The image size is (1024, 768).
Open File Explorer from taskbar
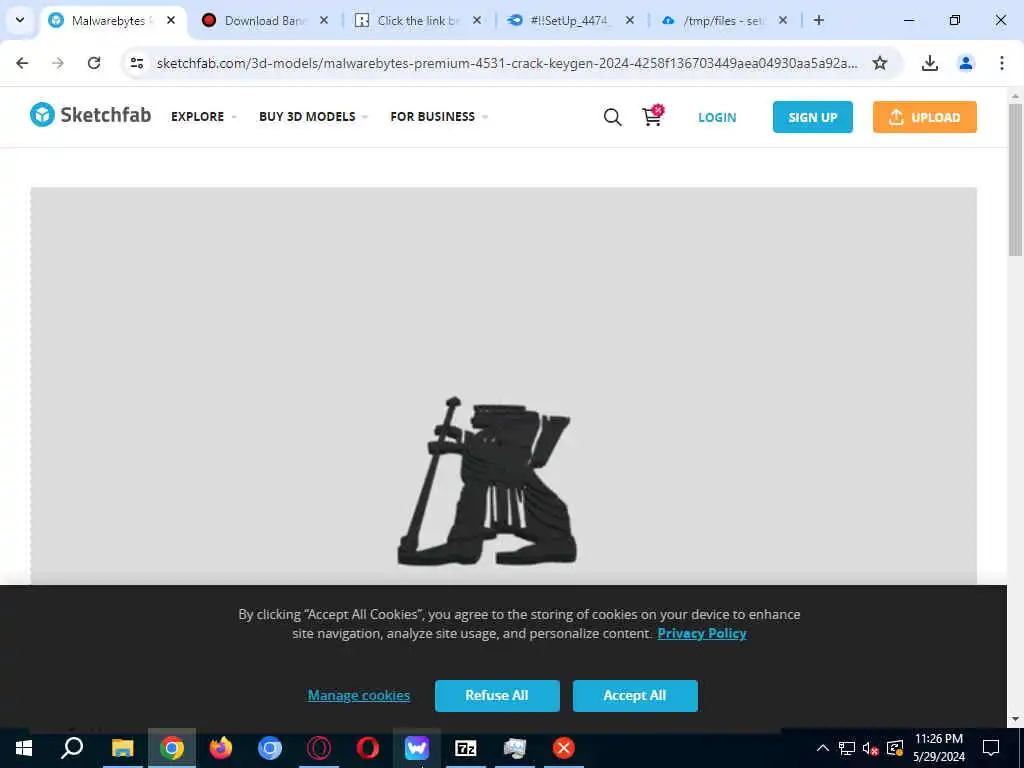click(x=122, y=748)
